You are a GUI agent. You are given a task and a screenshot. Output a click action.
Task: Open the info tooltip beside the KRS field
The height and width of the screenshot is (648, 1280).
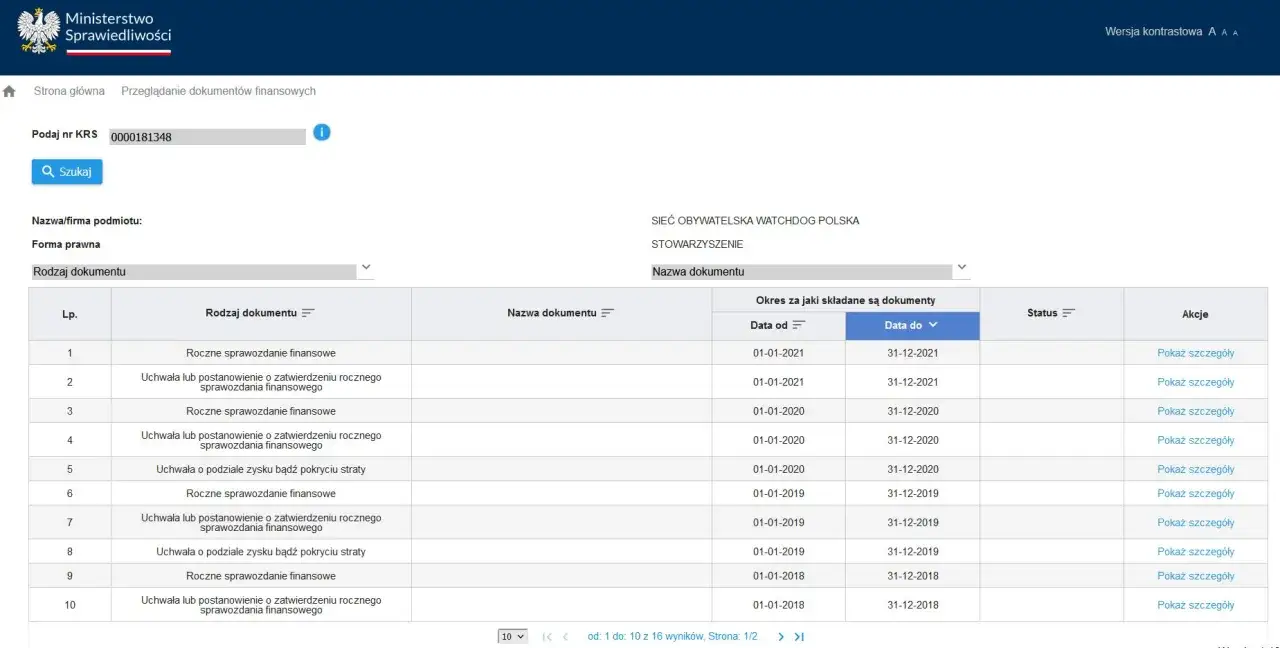click(x=322, y=131)
